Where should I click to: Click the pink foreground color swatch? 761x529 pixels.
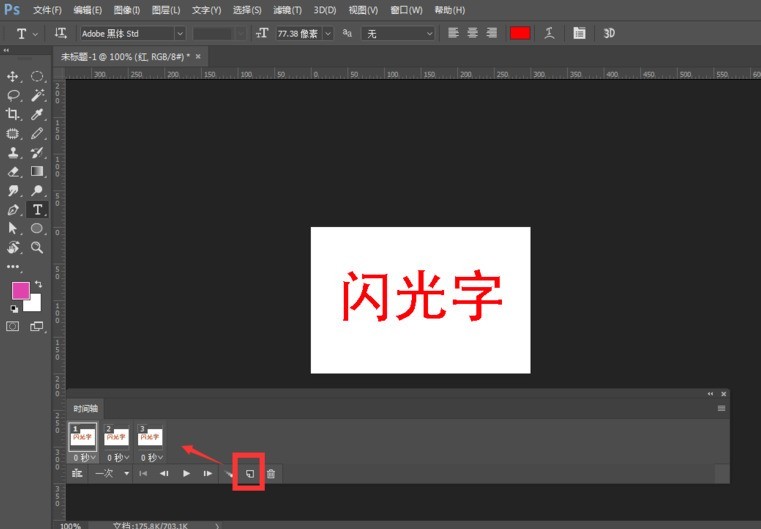click(19, 290)
